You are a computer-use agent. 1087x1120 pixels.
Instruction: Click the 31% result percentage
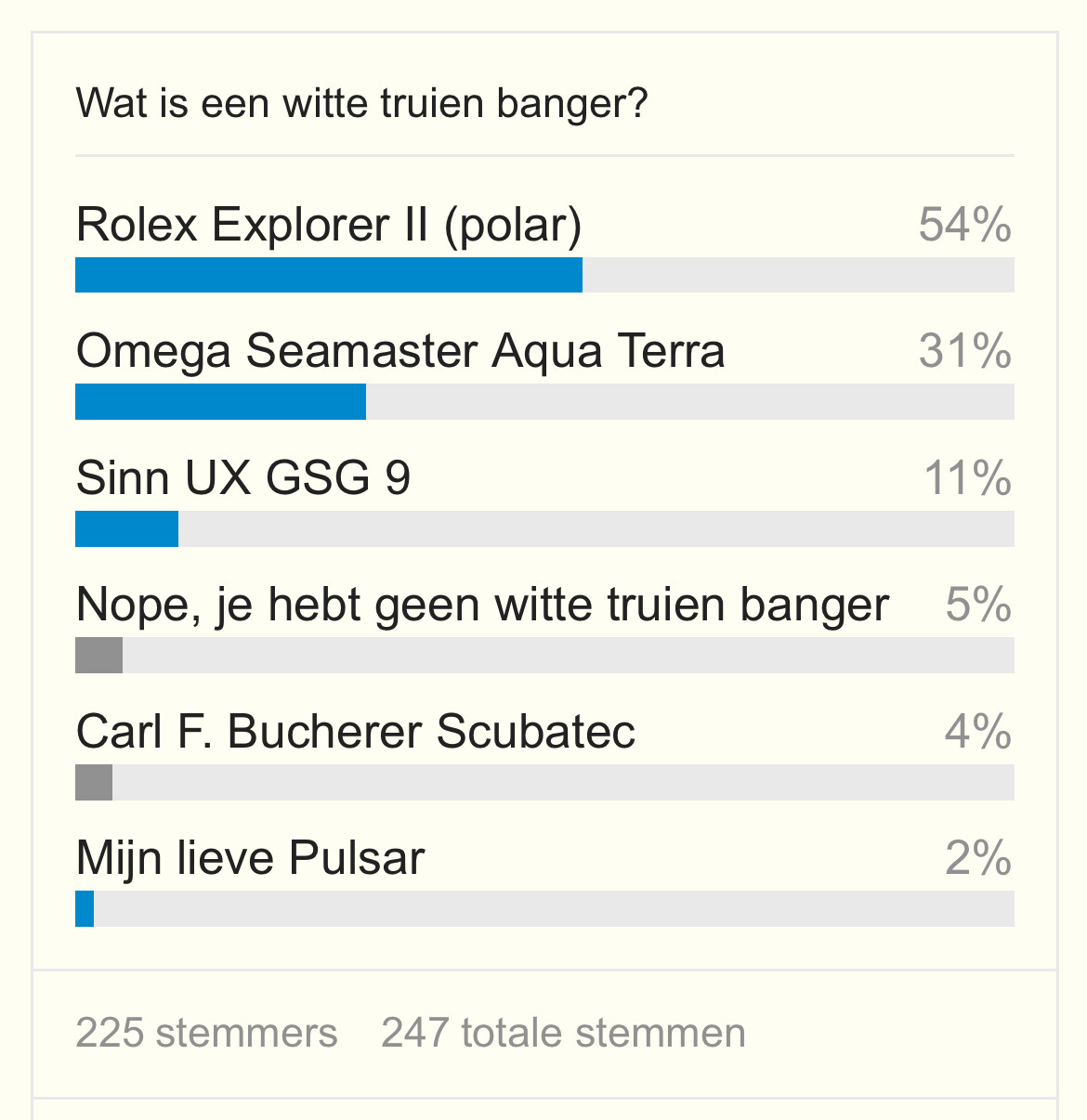click(965, 351)
